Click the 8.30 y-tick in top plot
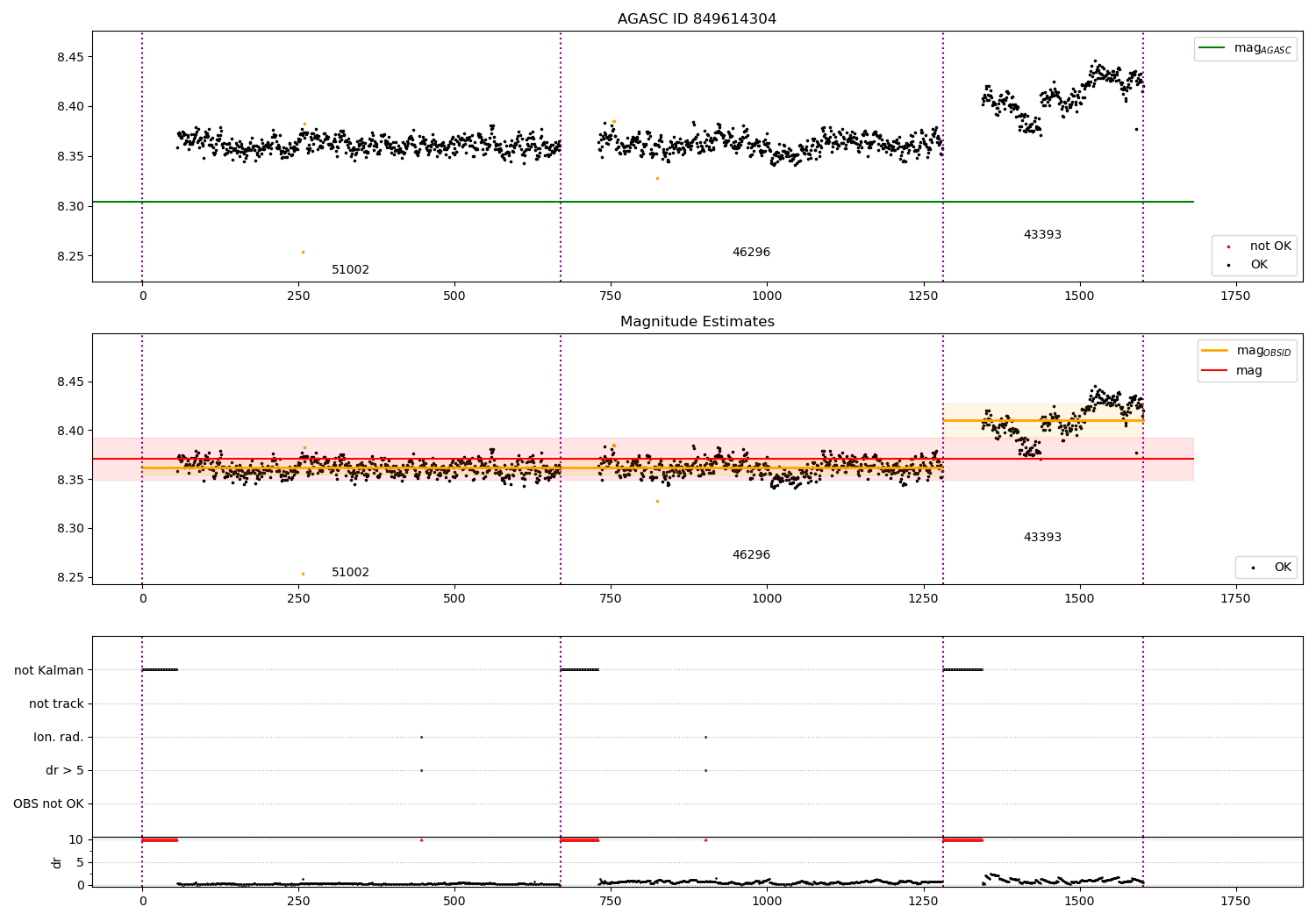 click(x=70, y=207)
